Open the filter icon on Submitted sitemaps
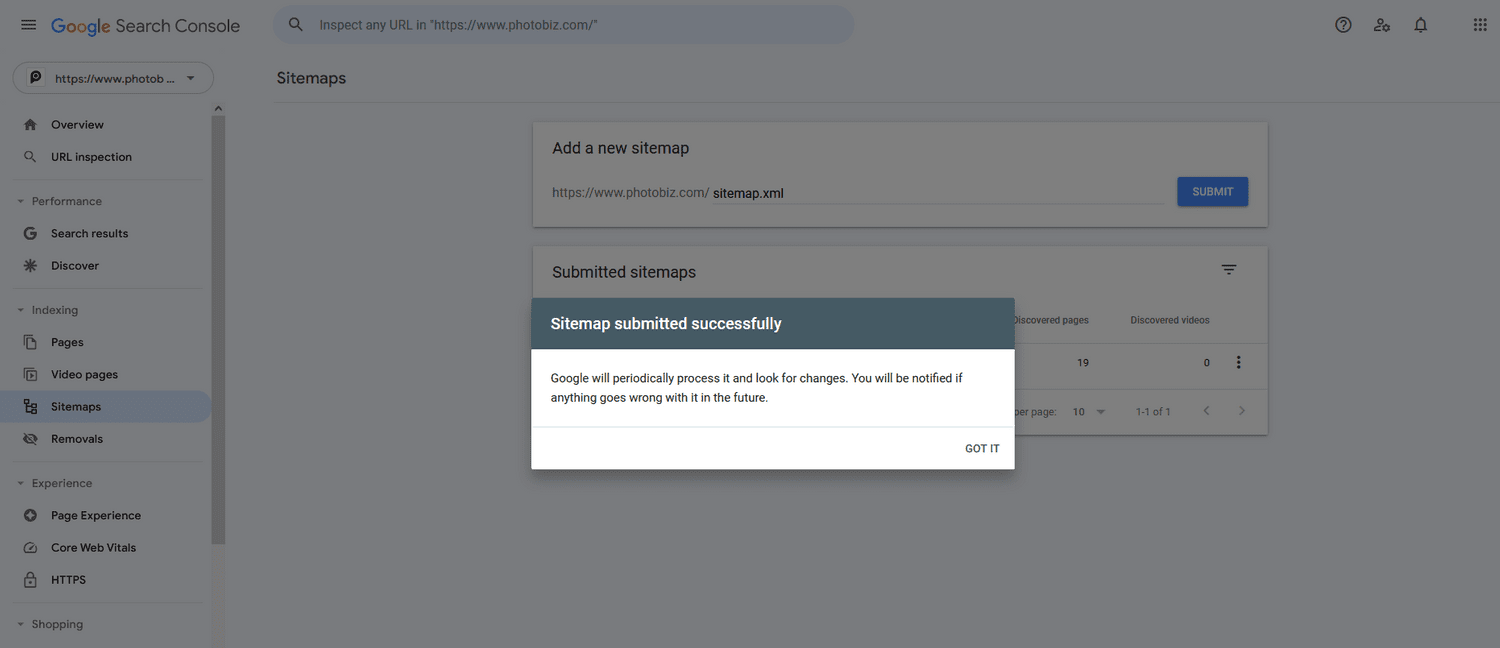Image resolution: width=1500 pixels, height=648 pixels. 1228,268
